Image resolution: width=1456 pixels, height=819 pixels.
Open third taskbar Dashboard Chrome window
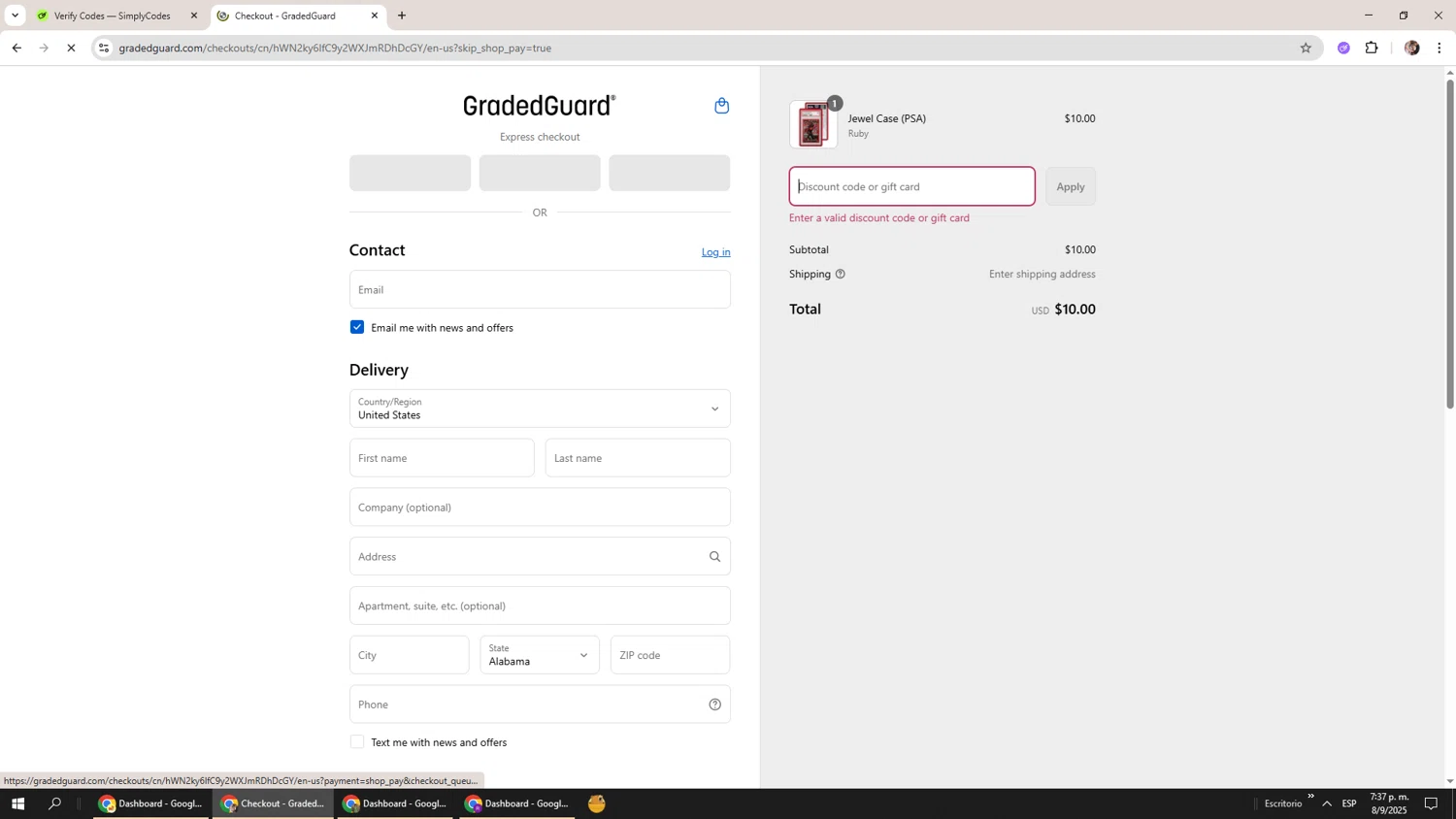(396, 803)
